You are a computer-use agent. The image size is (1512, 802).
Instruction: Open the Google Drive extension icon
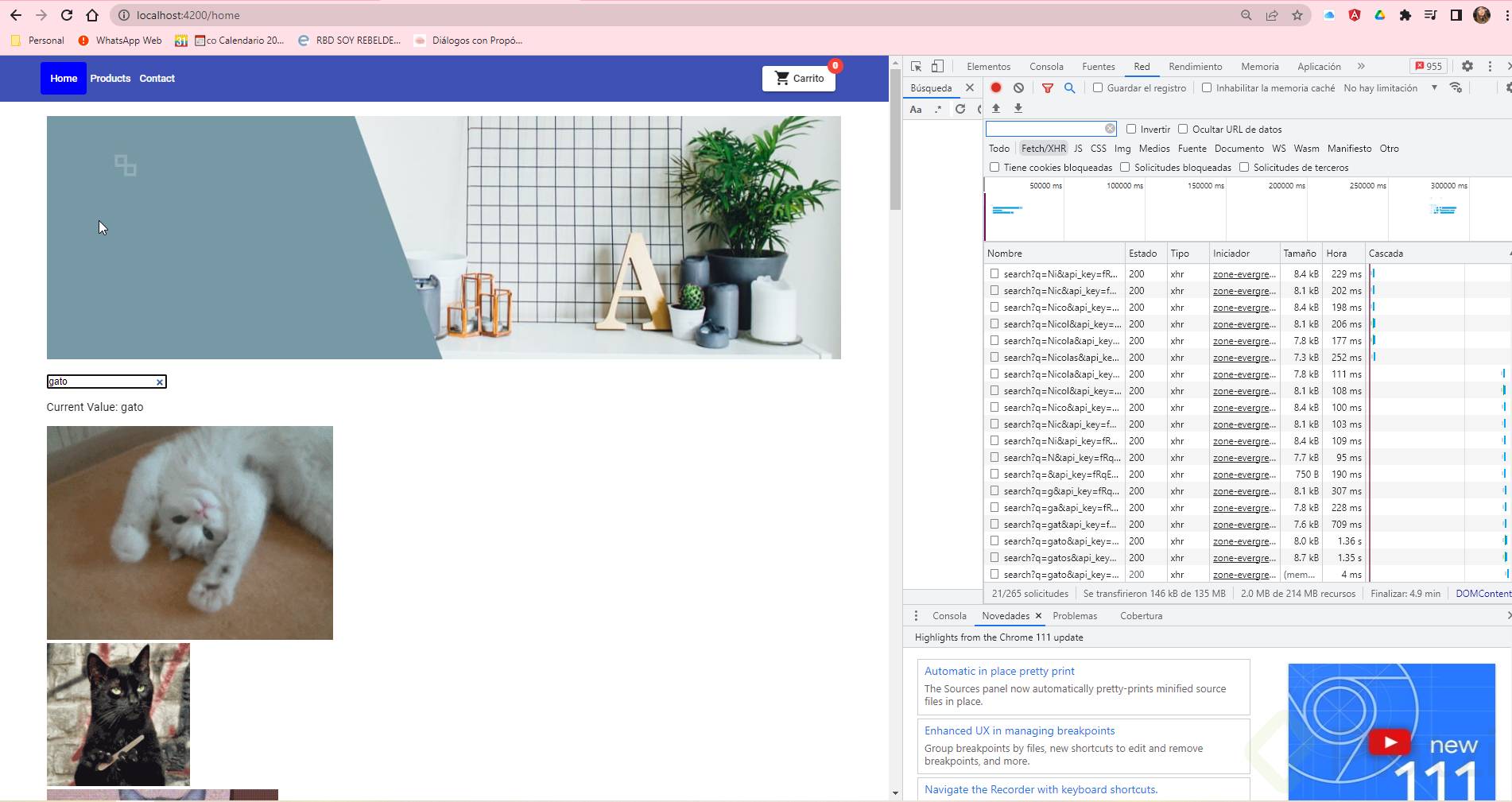[x=1380, y=15]
